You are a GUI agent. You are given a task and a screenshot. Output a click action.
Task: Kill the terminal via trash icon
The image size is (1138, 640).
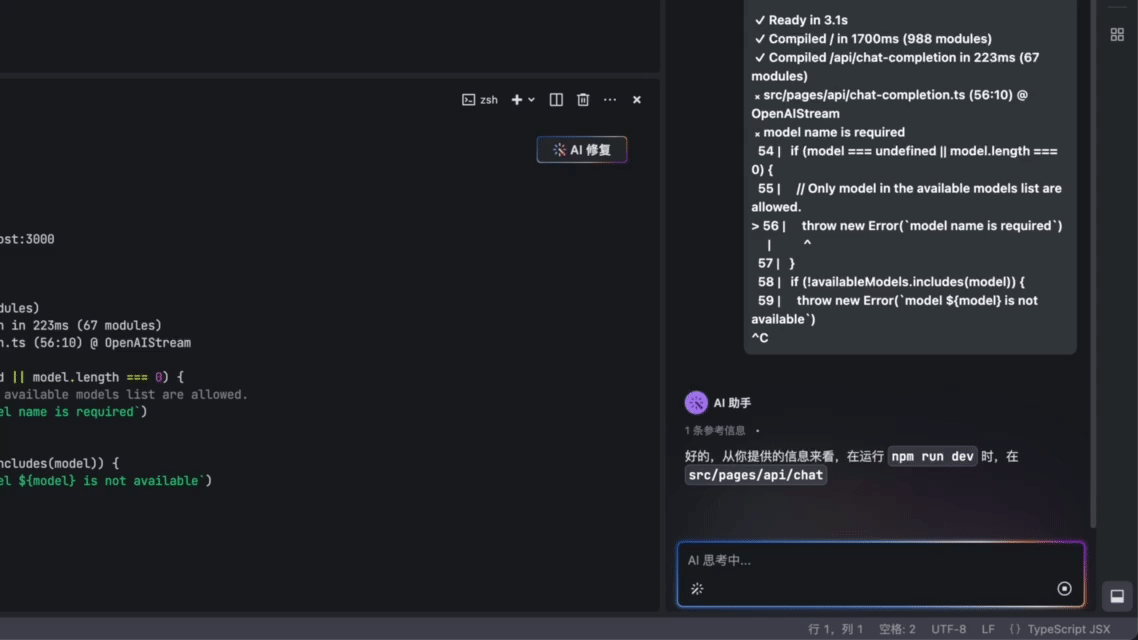coord(583,99)
